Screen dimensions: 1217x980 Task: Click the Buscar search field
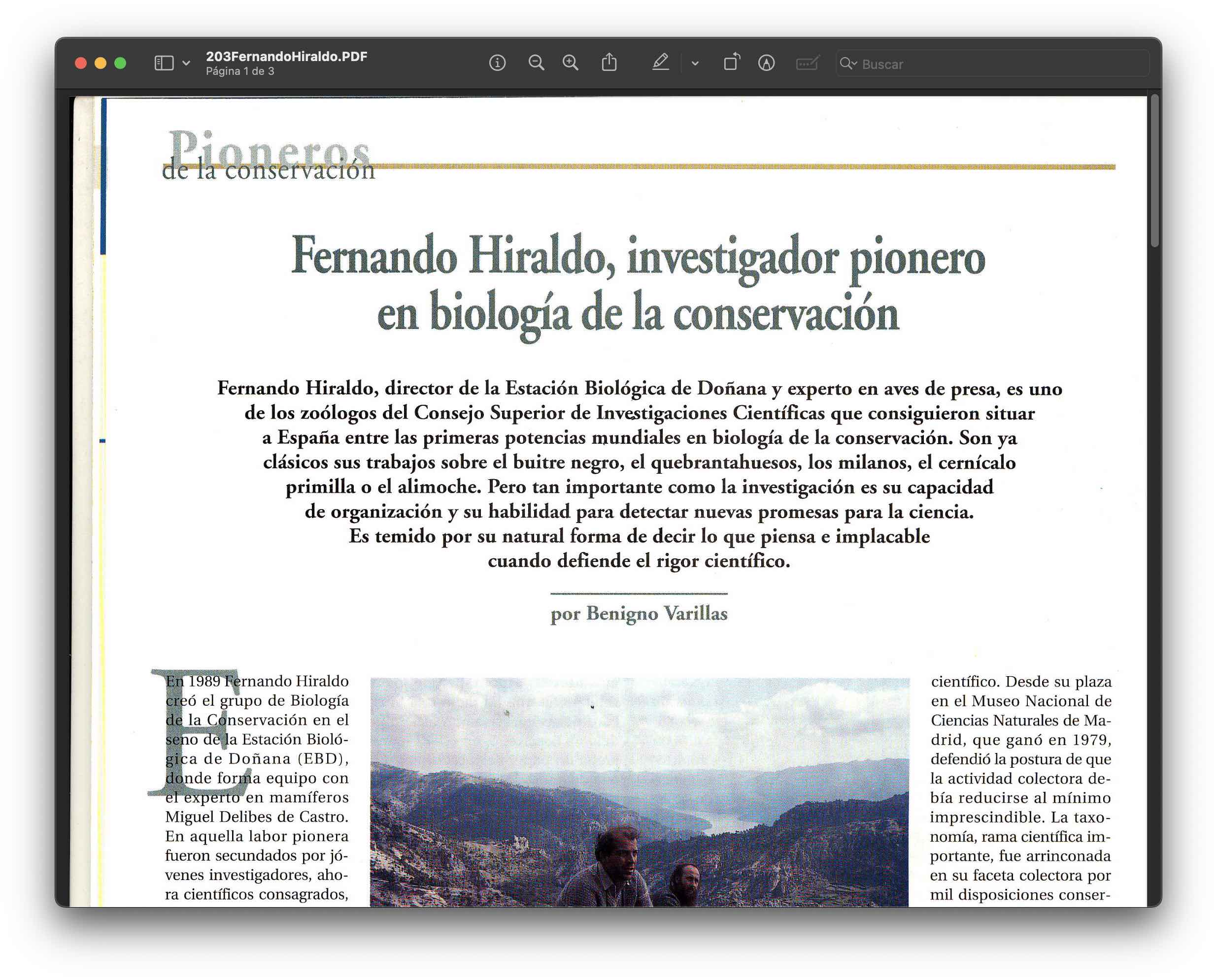tap(992, 64)
